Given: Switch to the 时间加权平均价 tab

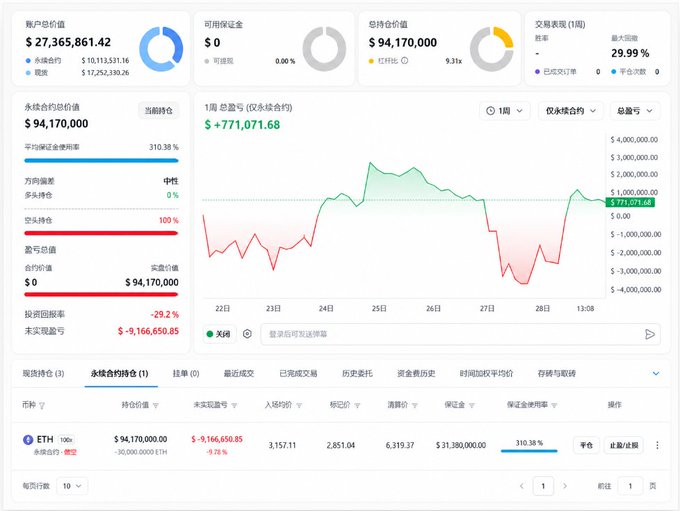Looking at the screenshot, I should tap(487, 373).
